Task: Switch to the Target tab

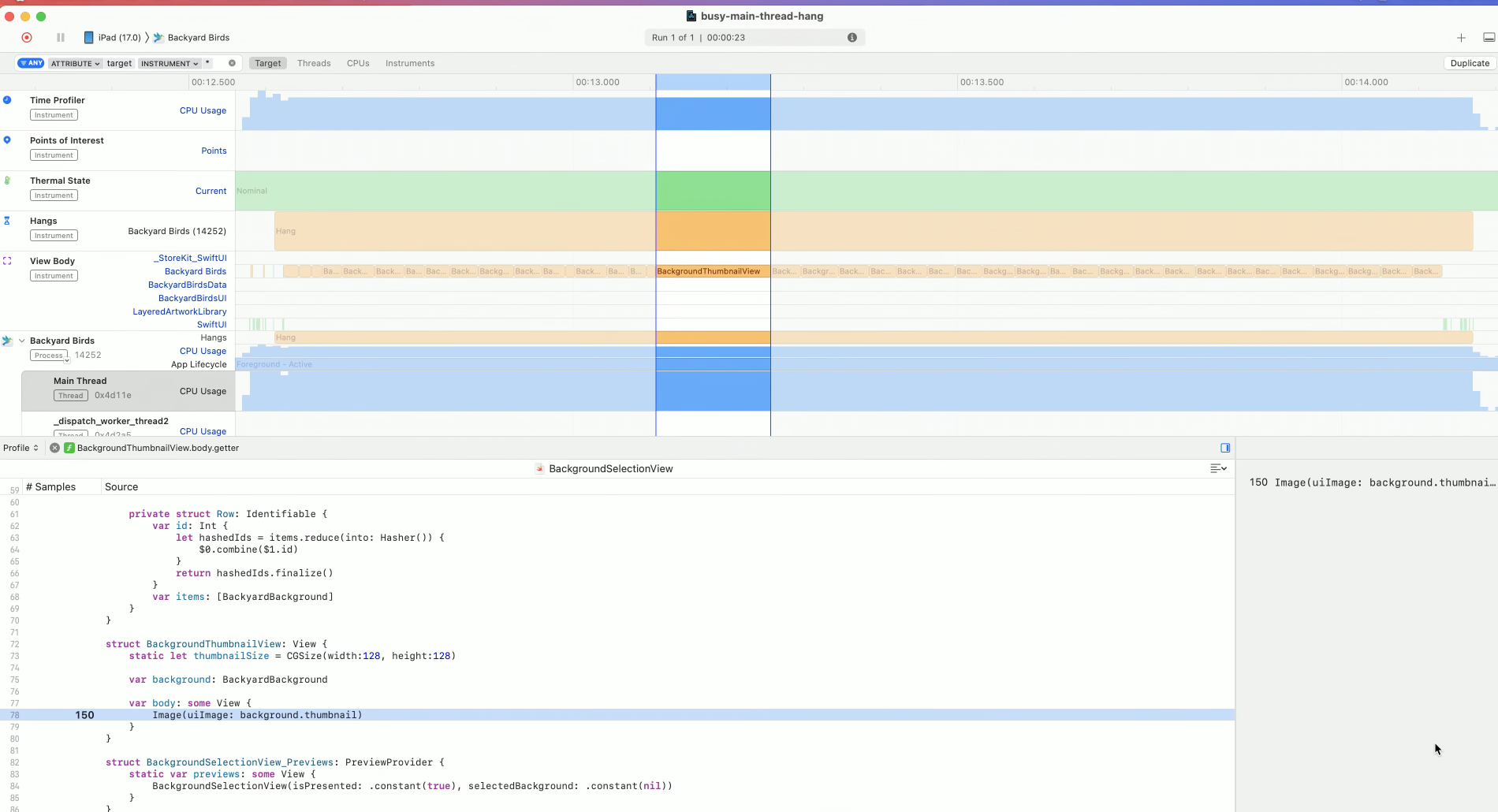Action: 268,63
